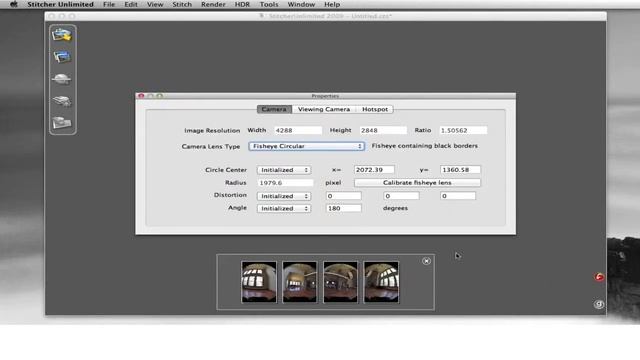Screen dimensions: 640x360
Task: Select the fourth fisheye thumbnail
Action: pos(381,282)
